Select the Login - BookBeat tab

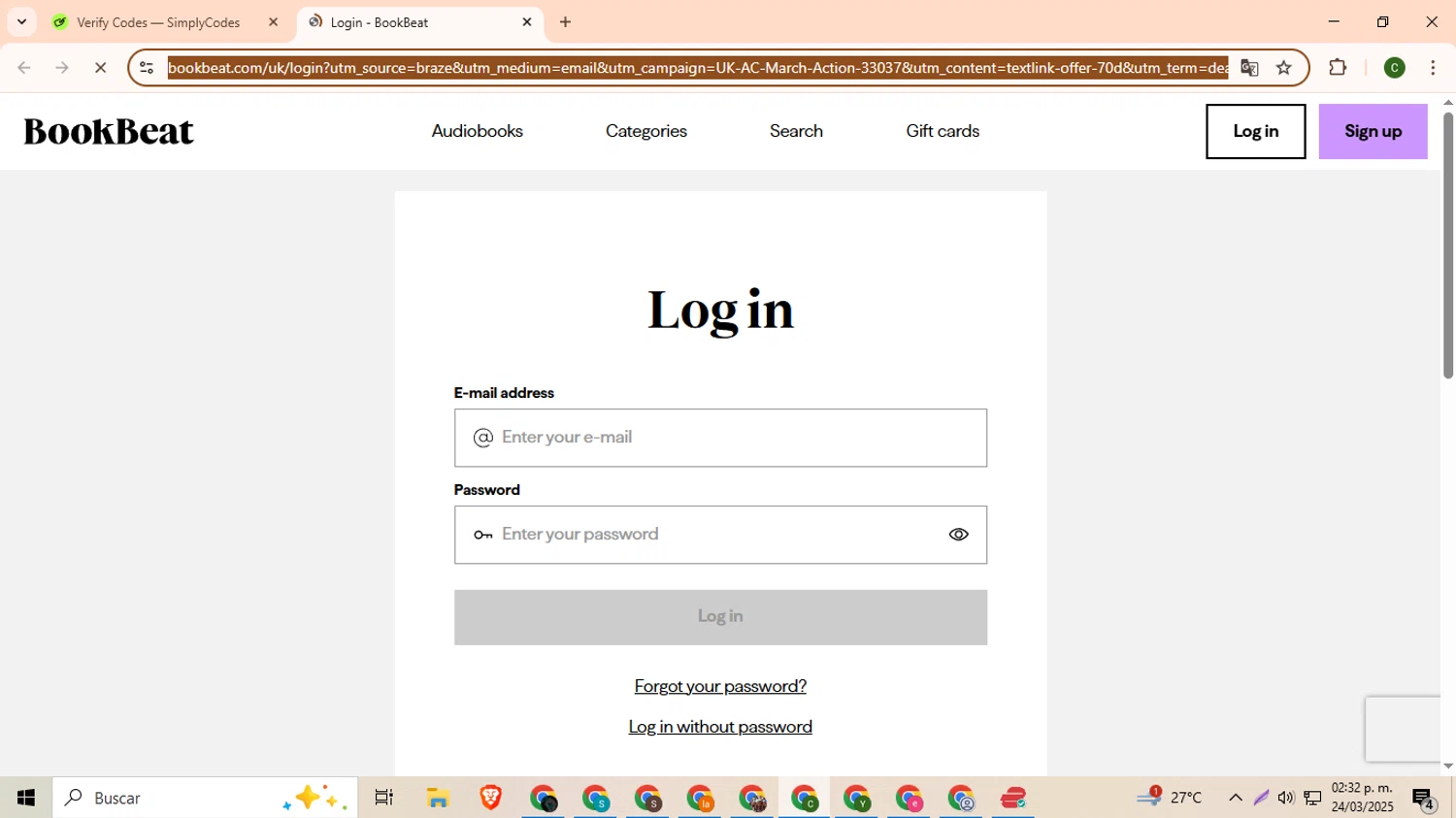click(420, 22)
